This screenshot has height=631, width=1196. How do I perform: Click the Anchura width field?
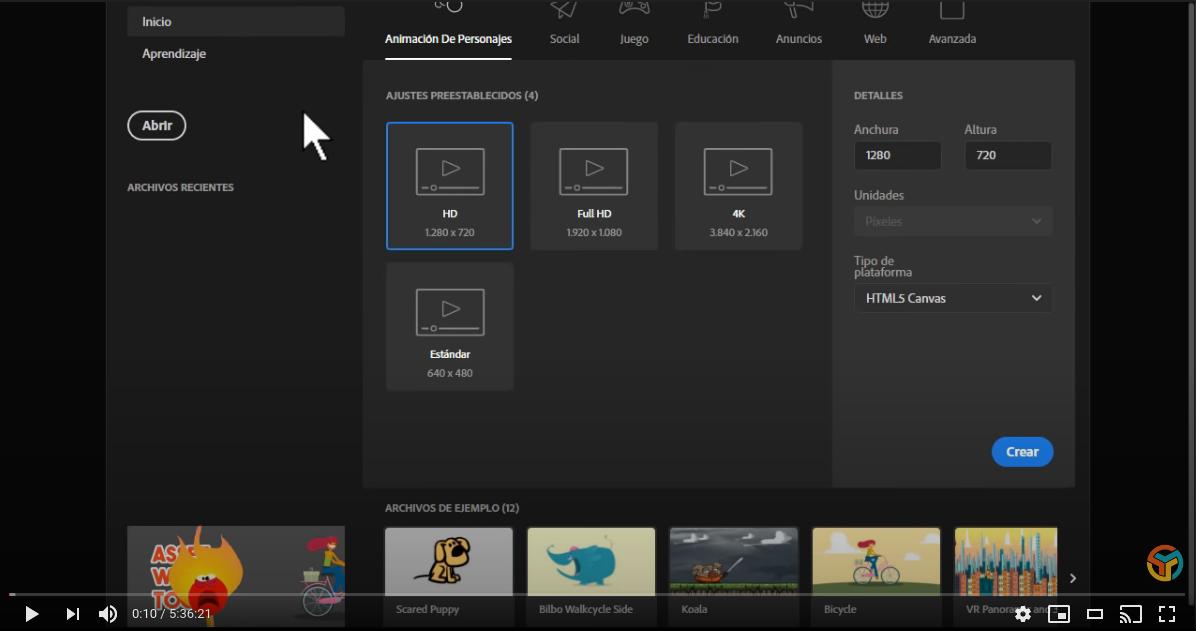click(x=897, y=156)
